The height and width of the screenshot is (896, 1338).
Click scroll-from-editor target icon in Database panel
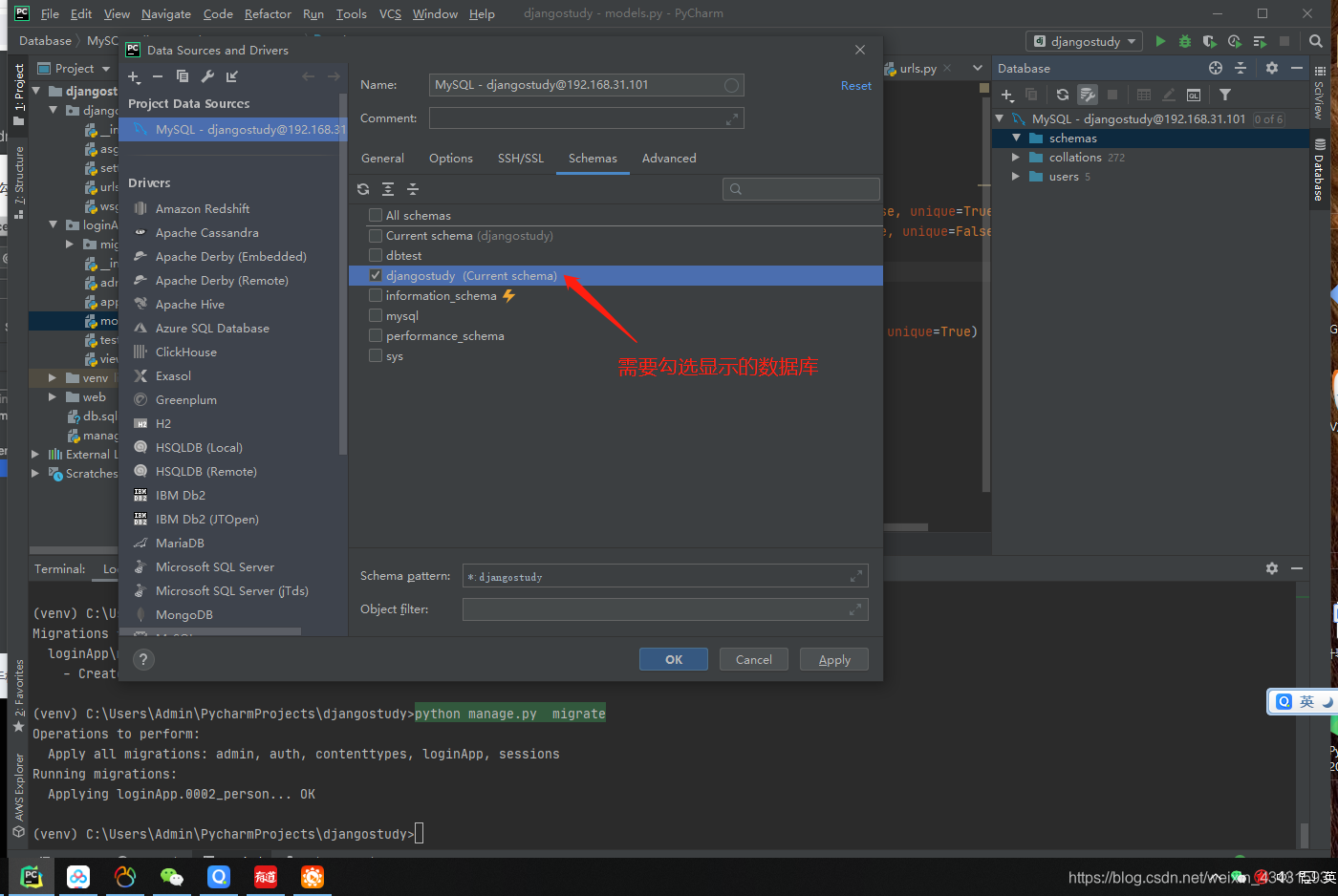[1216, 68]
